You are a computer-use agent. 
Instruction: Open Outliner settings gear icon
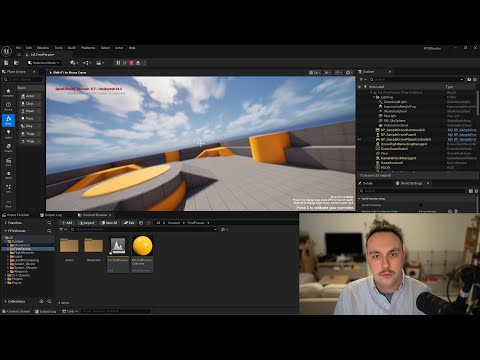pos(475,79)
